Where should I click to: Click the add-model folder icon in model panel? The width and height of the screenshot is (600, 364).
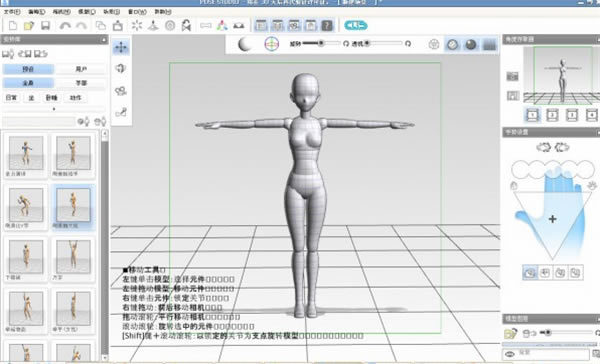(x=511, y=333)
